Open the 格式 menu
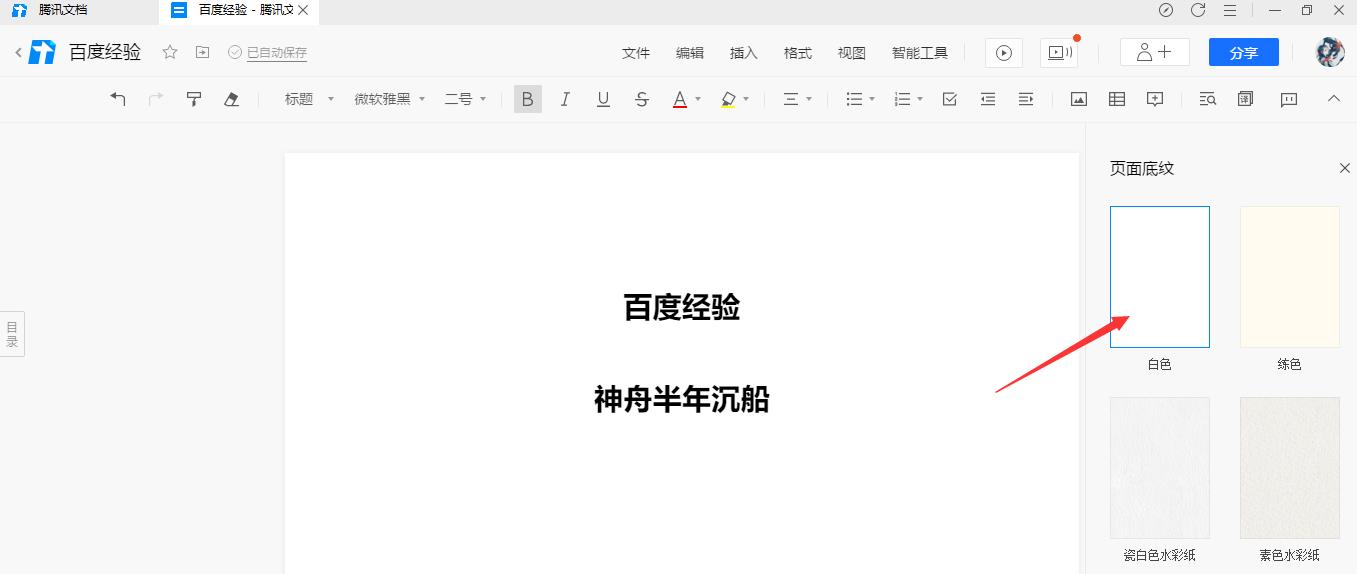 pos(798,53)
